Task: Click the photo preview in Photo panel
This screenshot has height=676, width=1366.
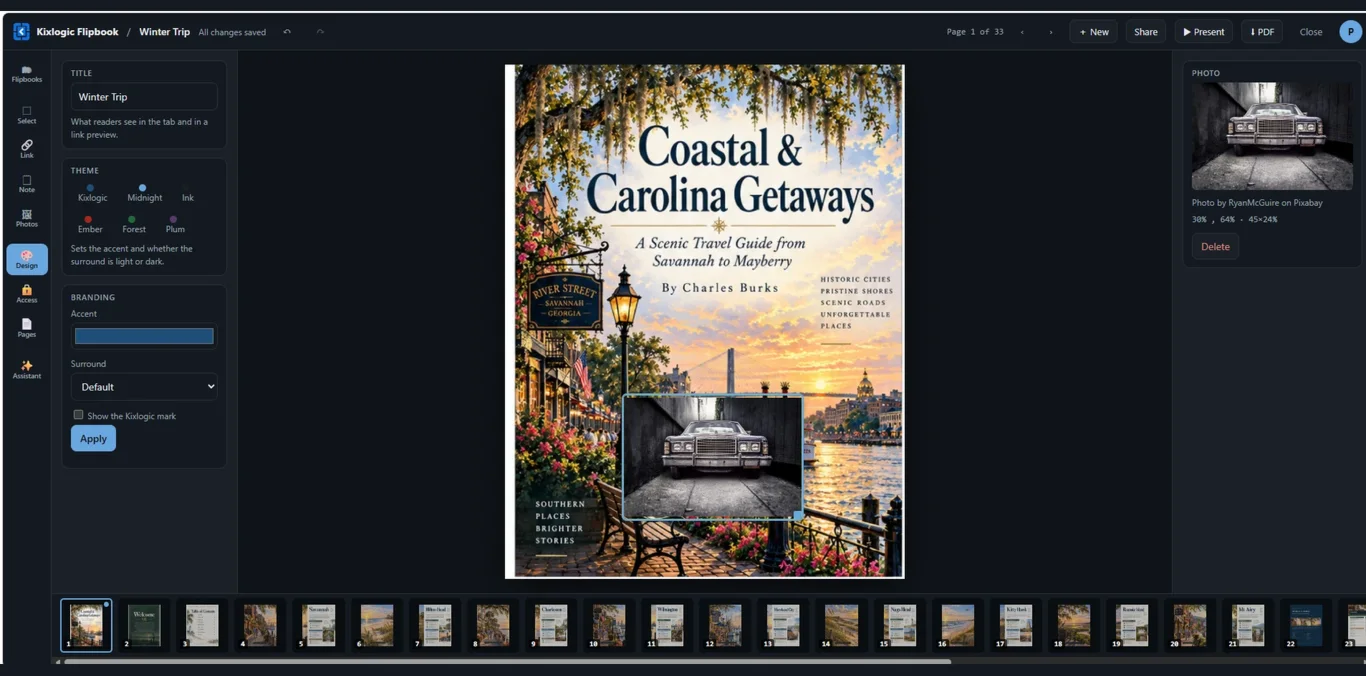Action: pyautogui.click(x=1272, y=136)
